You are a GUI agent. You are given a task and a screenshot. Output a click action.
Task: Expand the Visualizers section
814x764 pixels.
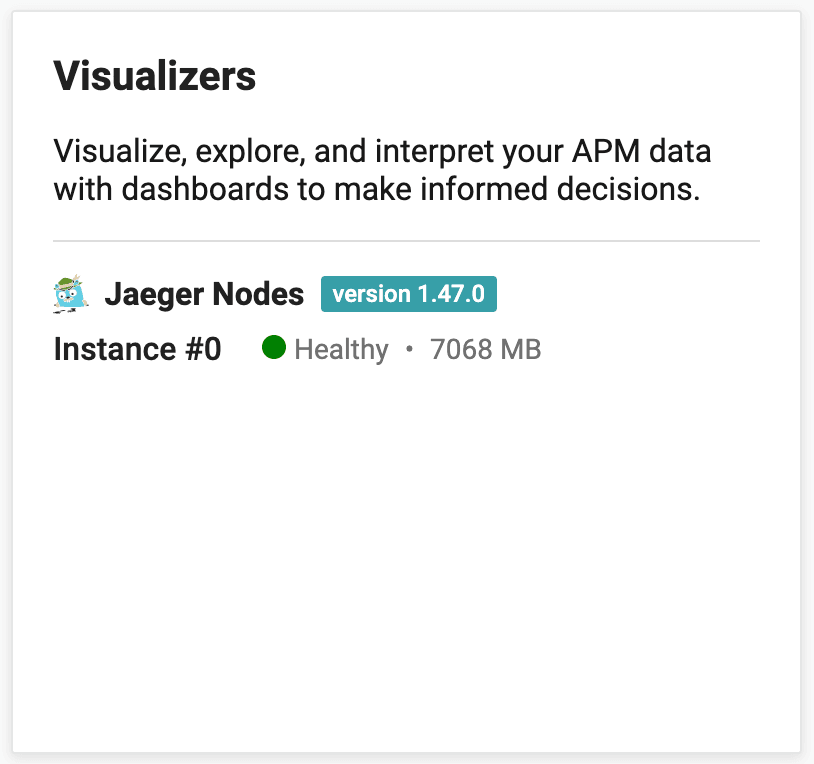tap(155, 75)
